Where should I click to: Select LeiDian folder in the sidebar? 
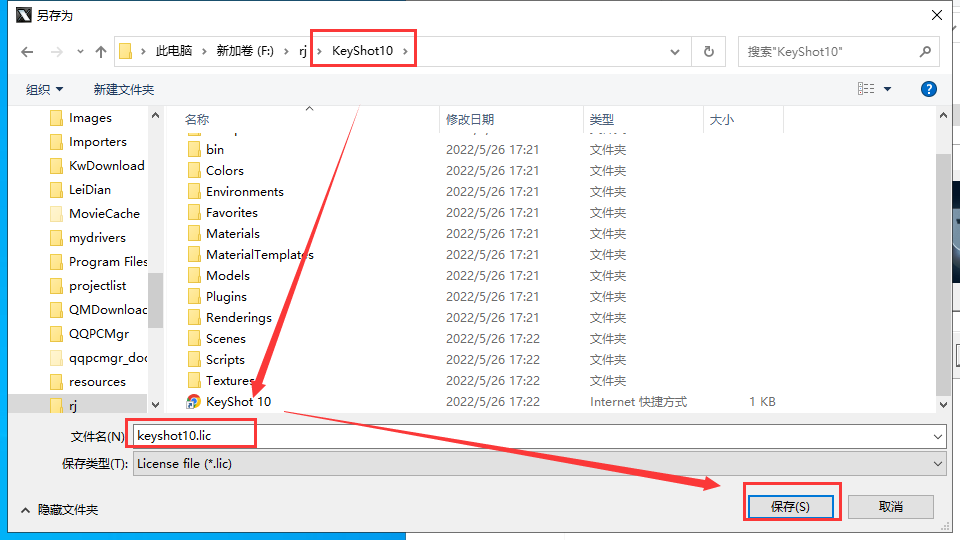[x=89, y=189]
